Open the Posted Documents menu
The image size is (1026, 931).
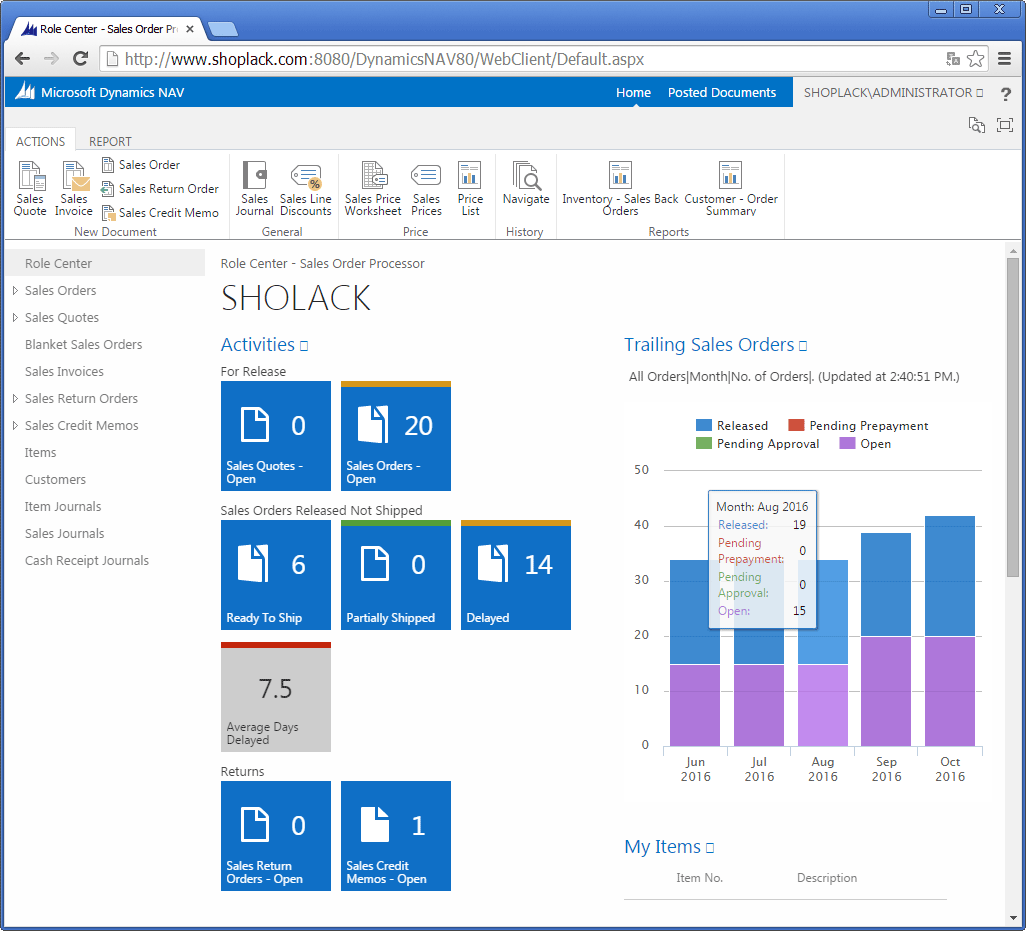click(x=722, y=93)
